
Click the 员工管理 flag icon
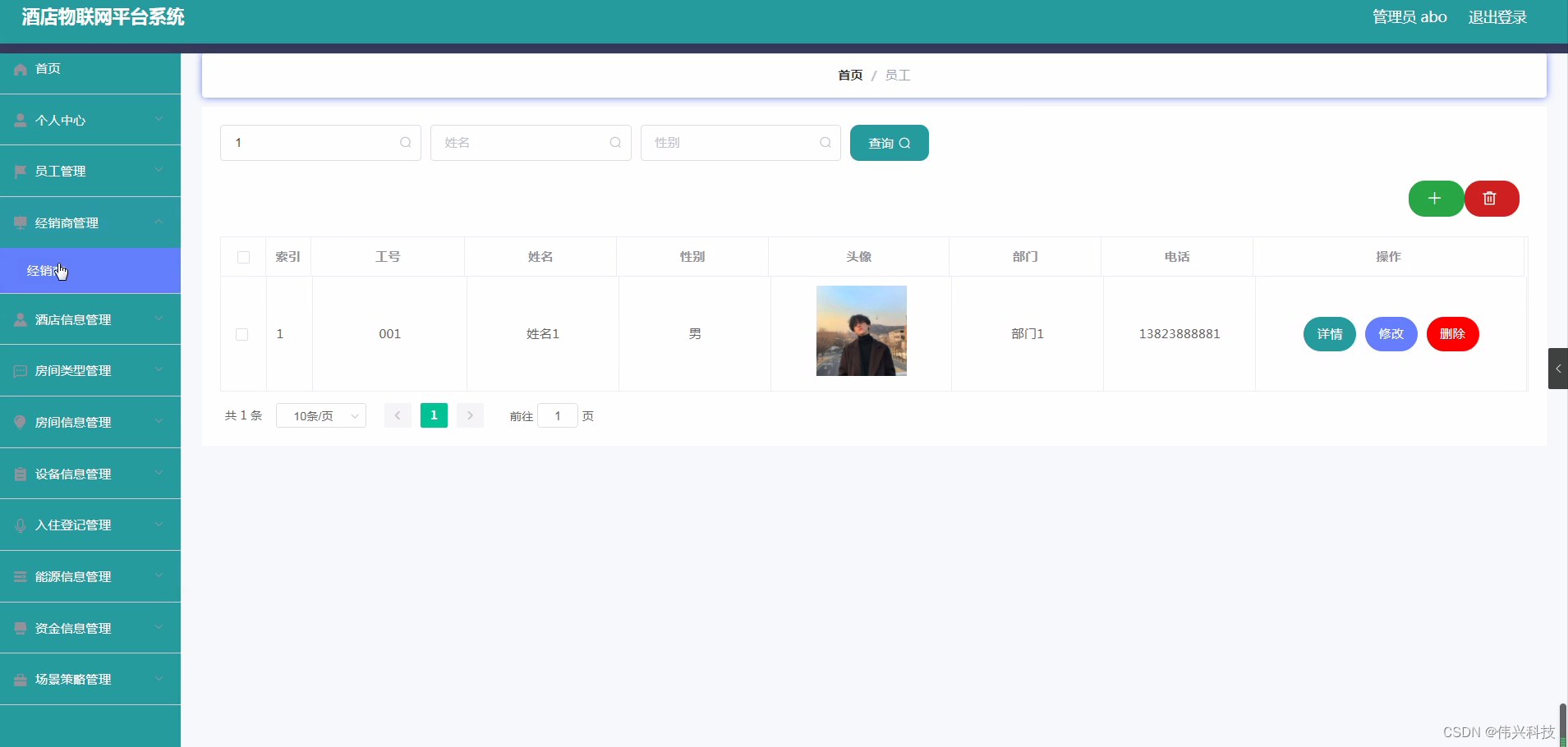click(x=20, y=171)
